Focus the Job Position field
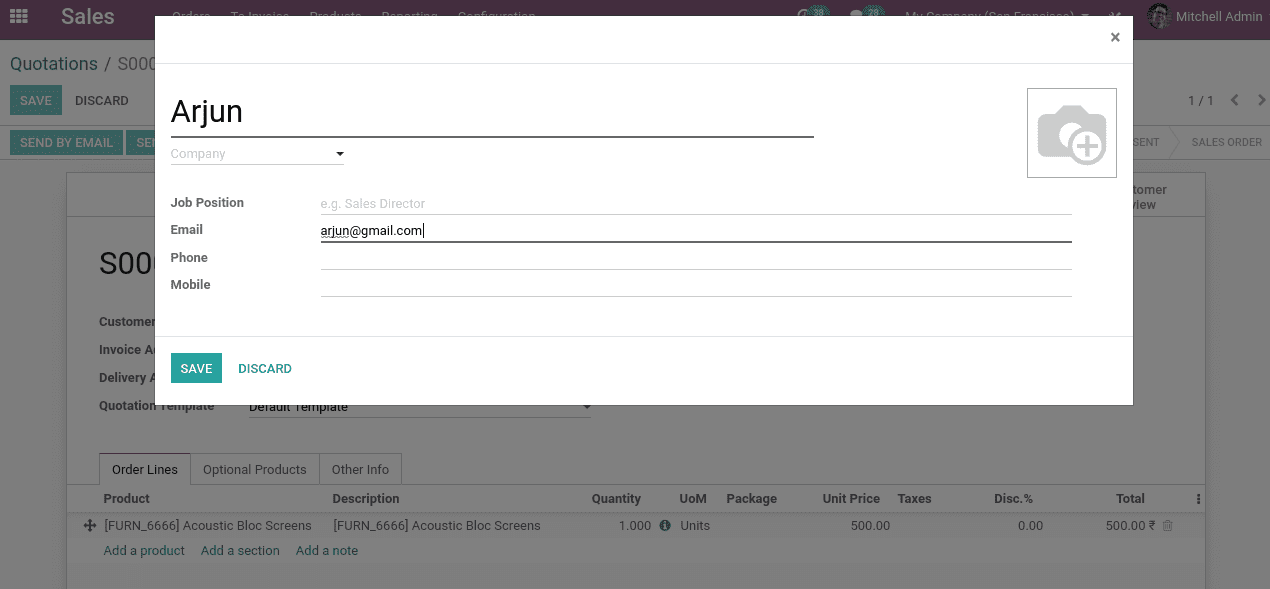This screenshot has height=589, width=1270. [x=696, y=203]
